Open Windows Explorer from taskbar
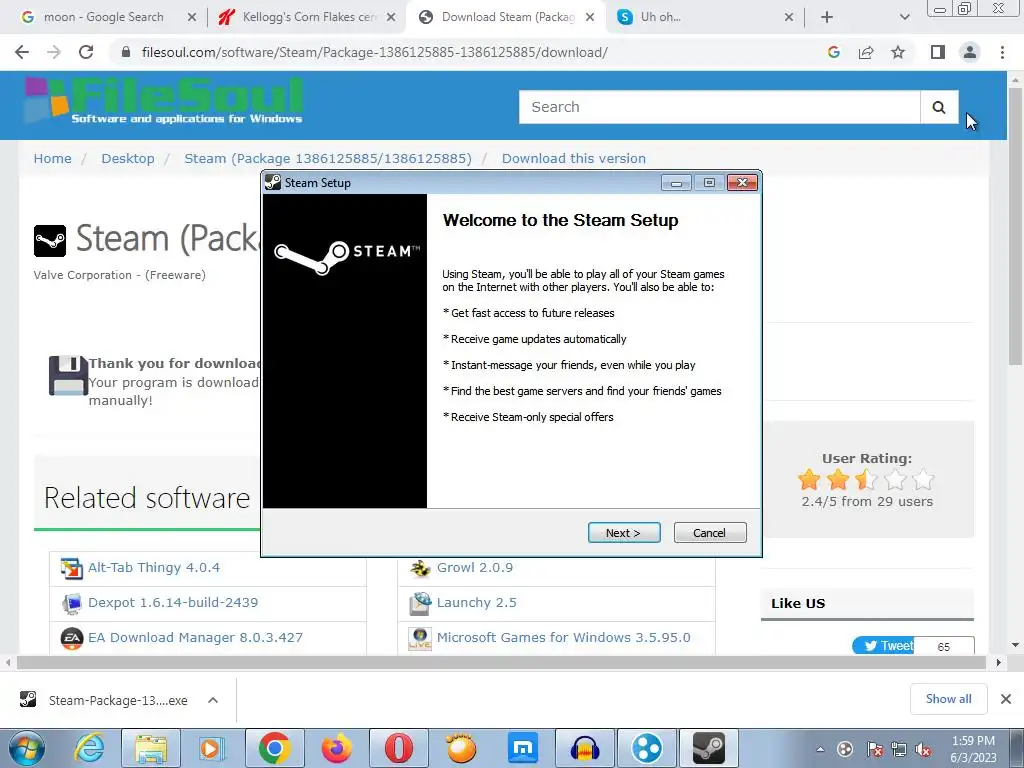This screenshot has width=1024, height=768. tap(151, 748)
